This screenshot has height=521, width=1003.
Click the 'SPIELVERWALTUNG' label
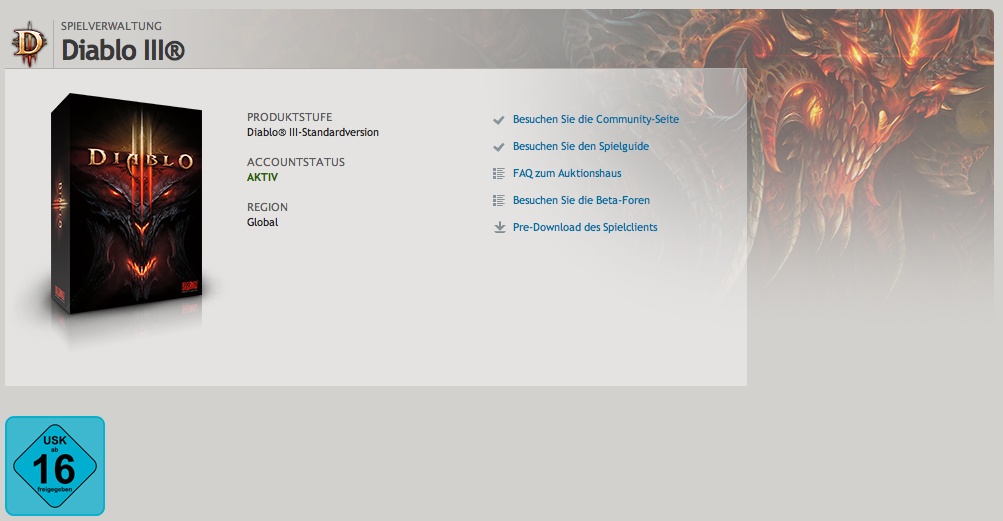(x=111, y=26)
